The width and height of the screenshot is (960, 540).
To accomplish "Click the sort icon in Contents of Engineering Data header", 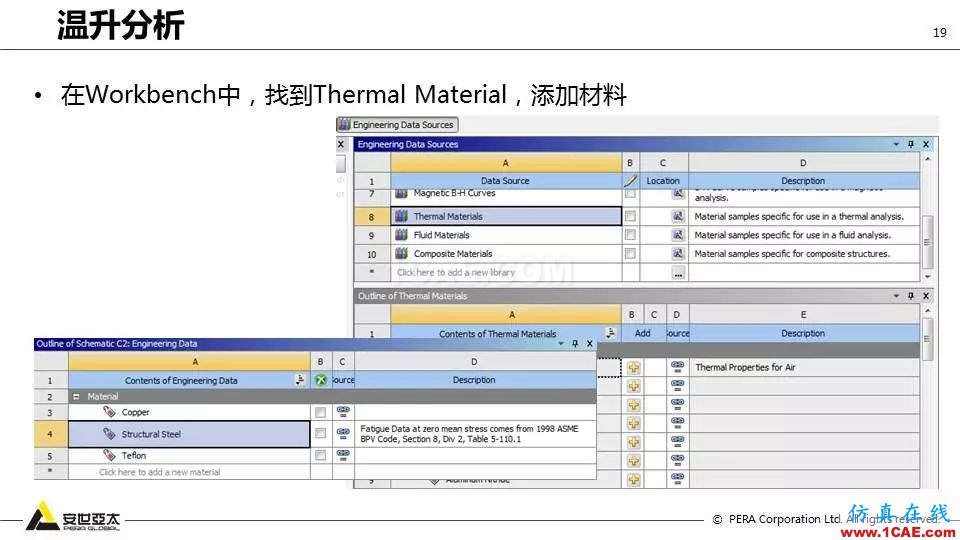I will click(x=300, y=380).
